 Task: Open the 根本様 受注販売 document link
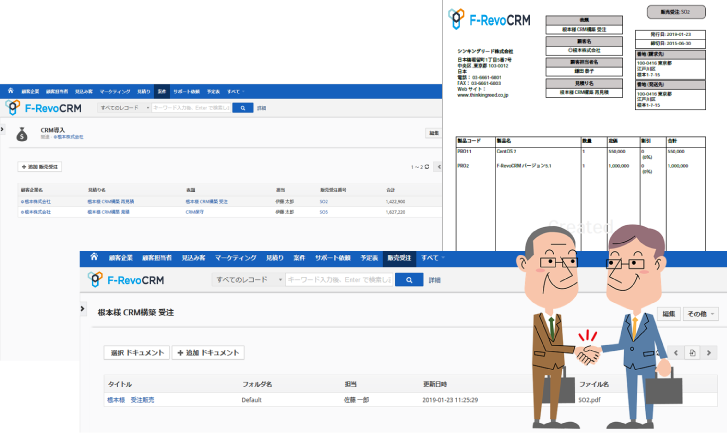pyautogui.click(x=131, y=400)
